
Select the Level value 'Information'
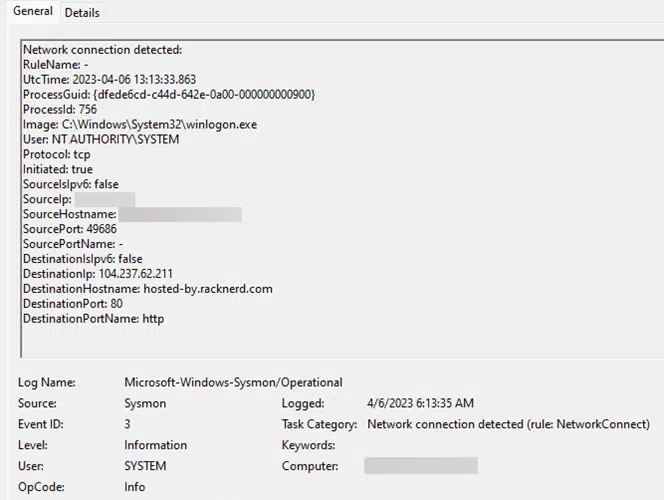tap(155, 445)
